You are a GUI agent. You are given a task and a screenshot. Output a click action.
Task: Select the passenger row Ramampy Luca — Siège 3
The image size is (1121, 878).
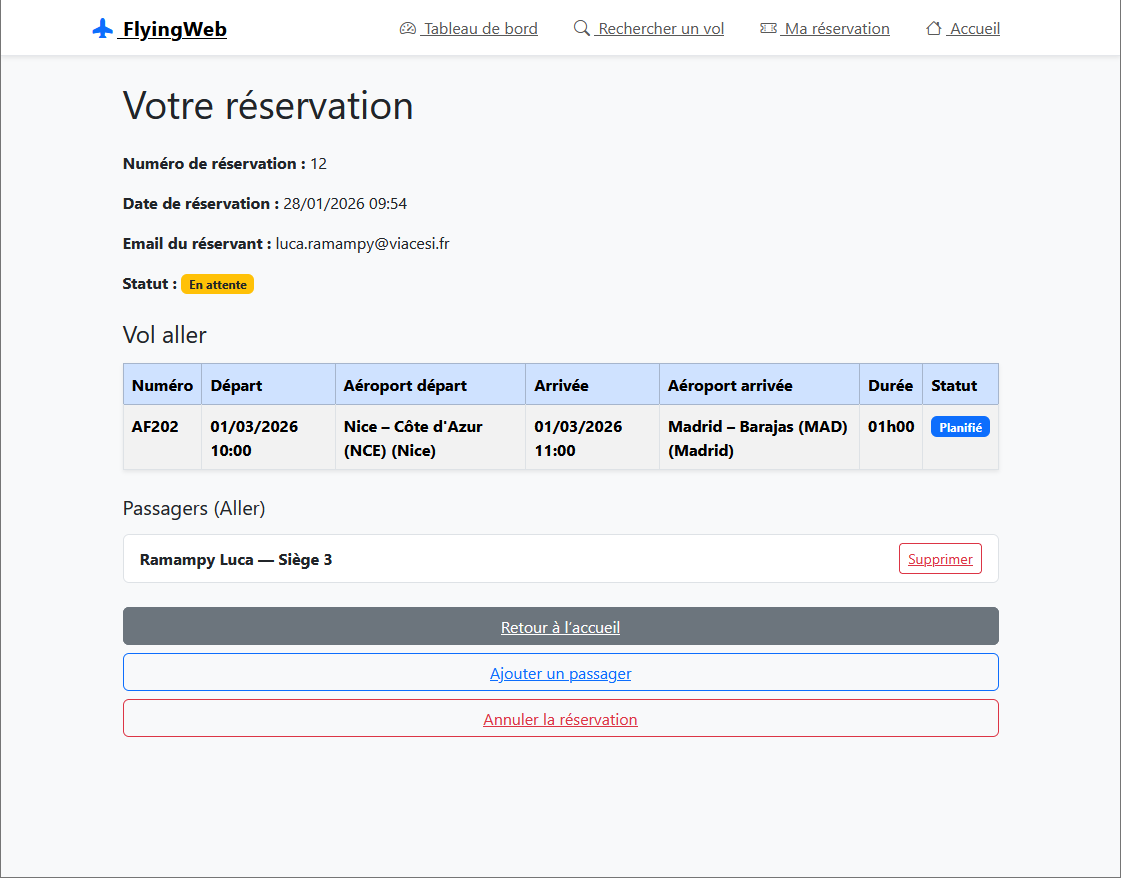pyautogui.click(x=236, y=559)
